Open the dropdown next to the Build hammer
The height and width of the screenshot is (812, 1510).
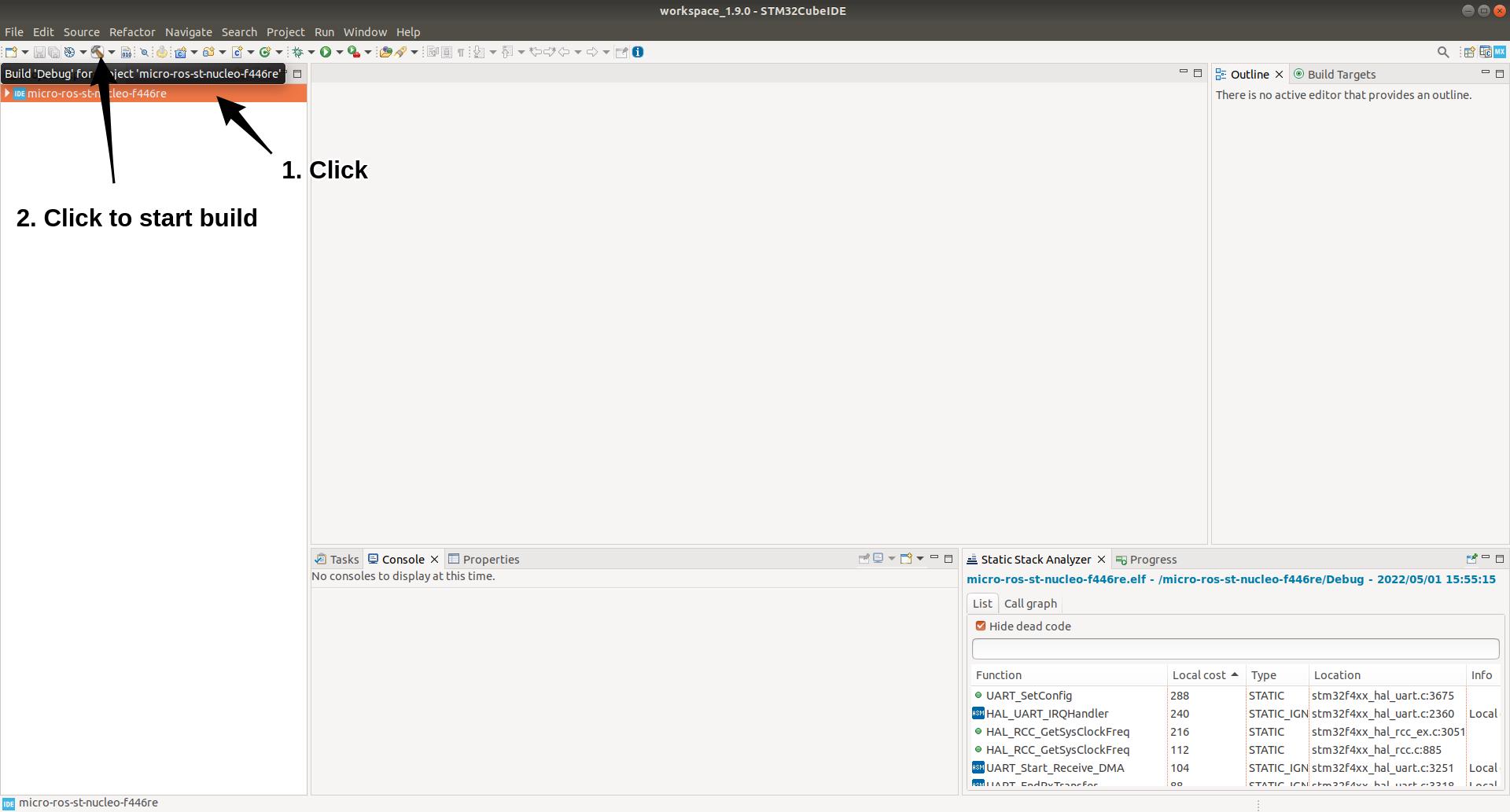(x=112, y=52)
